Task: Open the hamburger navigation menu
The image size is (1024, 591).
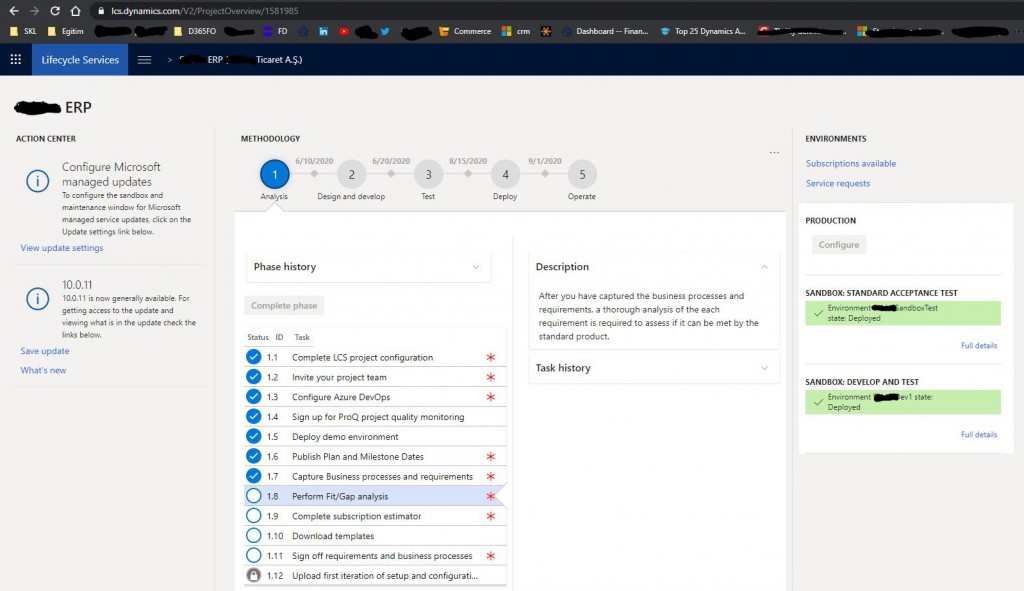Action: click(144, 59)
